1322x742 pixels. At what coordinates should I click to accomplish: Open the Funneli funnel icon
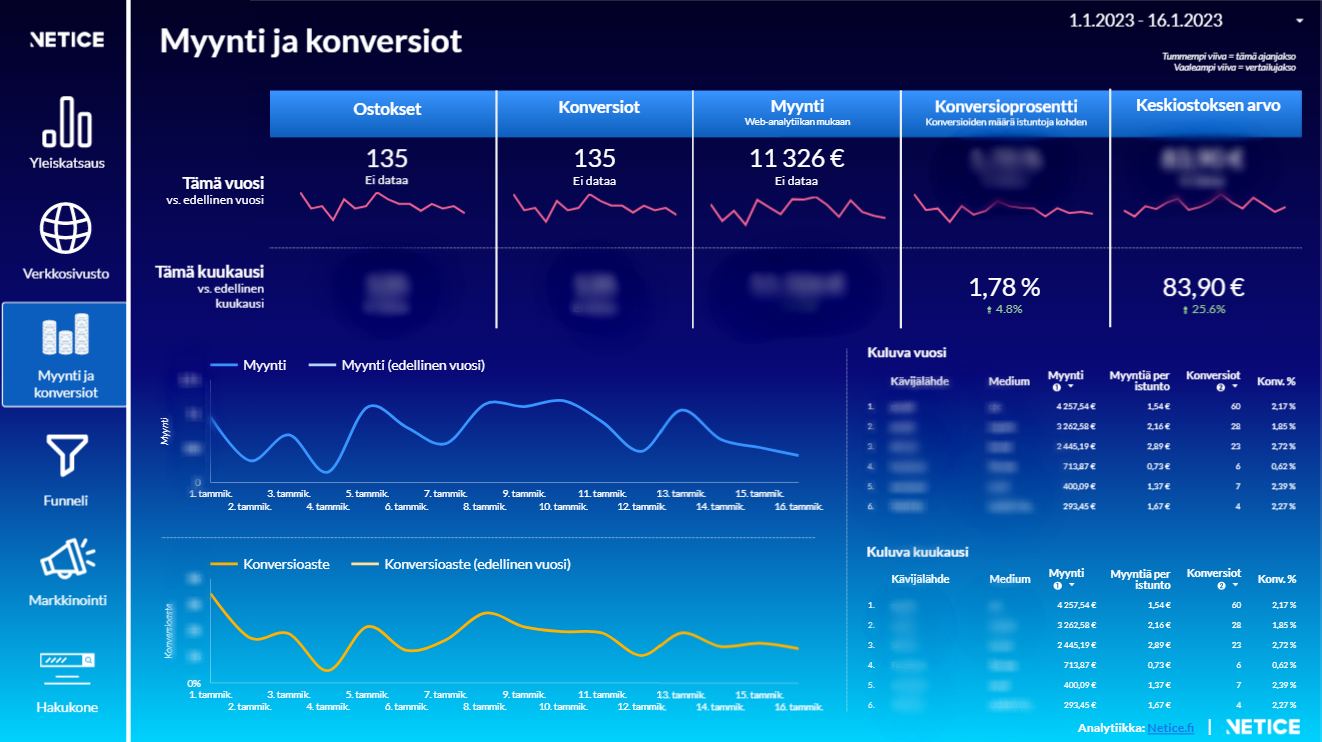(x=67, y=456)
